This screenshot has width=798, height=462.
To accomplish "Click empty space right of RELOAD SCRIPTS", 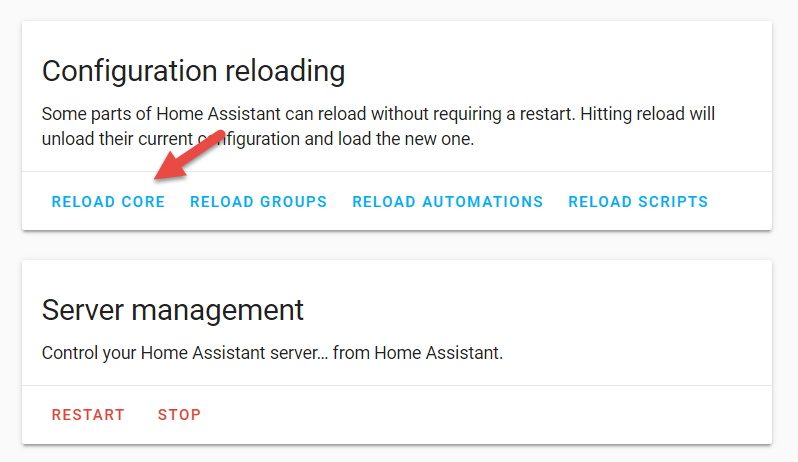I will point(740,202).
